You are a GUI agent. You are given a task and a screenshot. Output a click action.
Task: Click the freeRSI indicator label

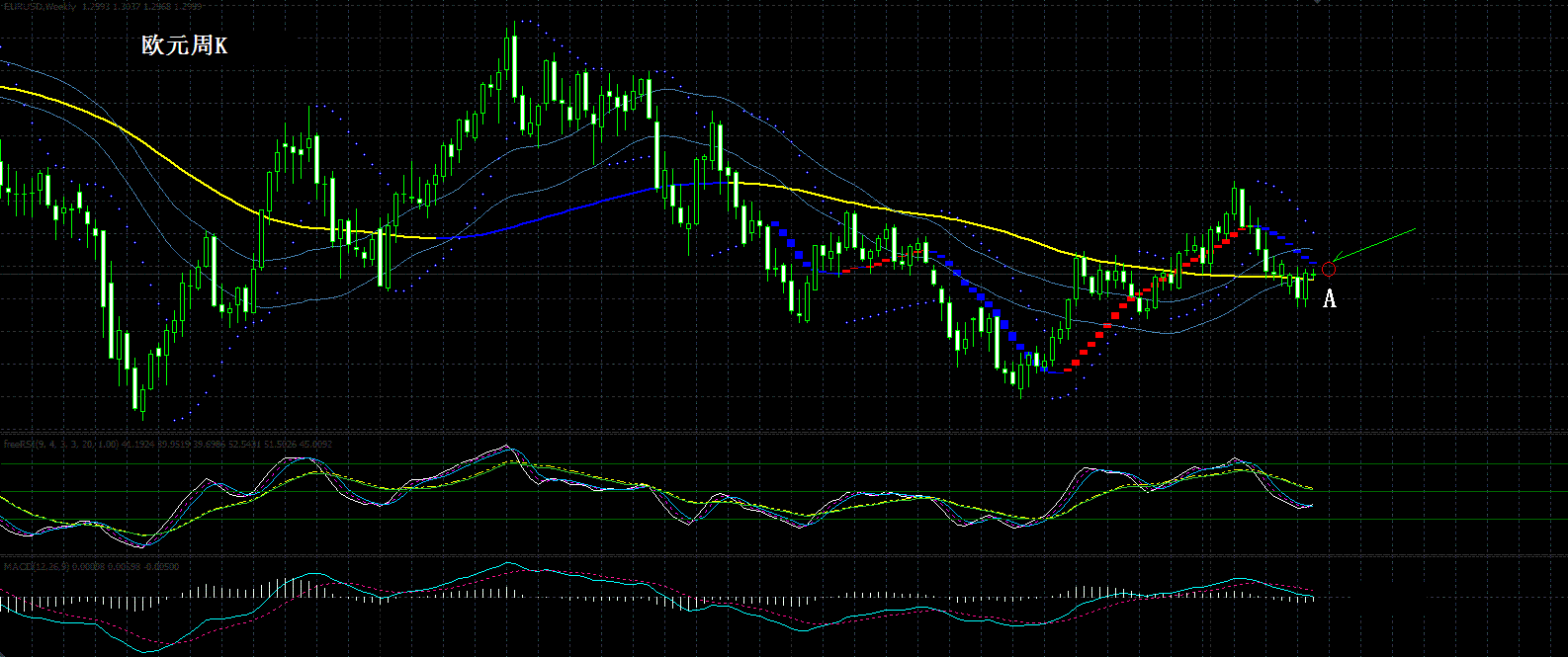(x=168, y=445)
